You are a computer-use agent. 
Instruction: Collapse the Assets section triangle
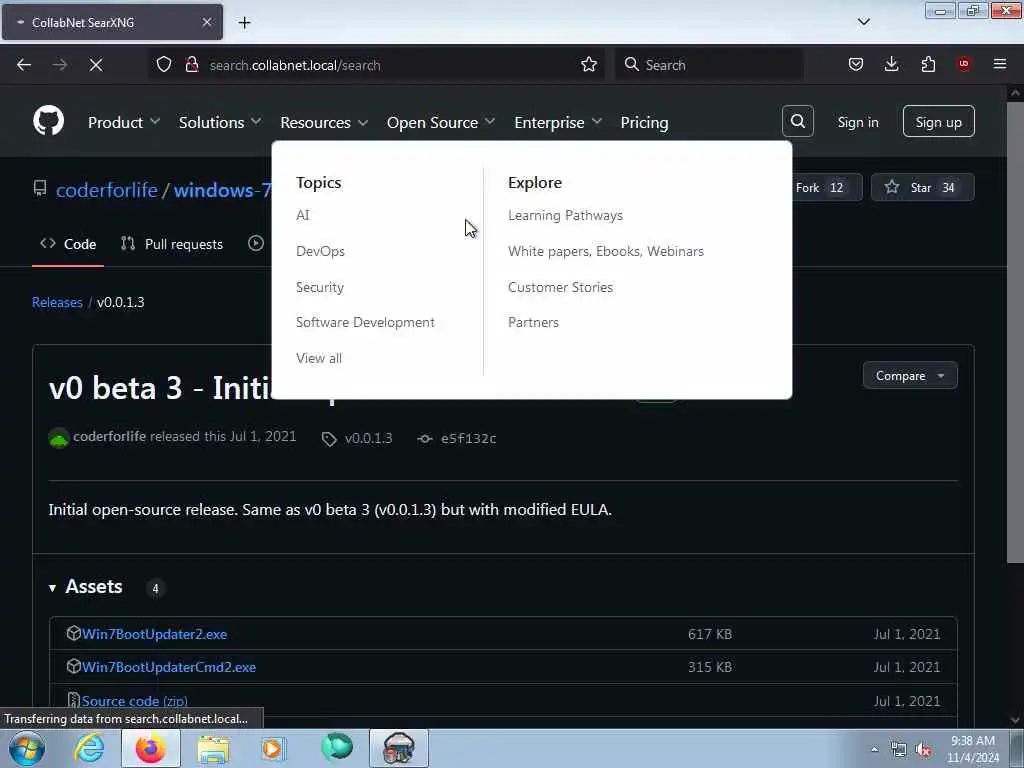[52, 588]
